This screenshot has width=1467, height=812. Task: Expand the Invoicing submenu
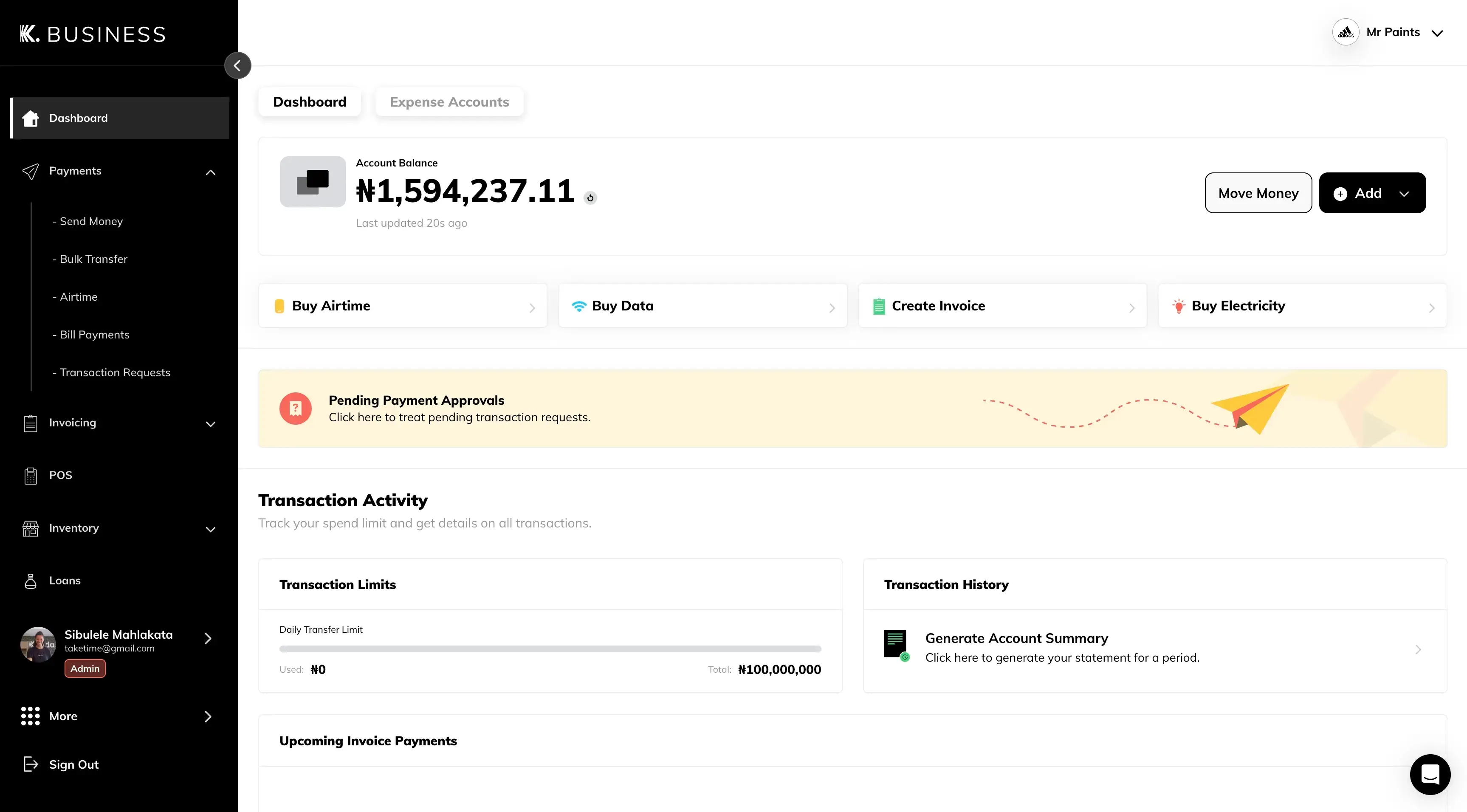(210, 424)
